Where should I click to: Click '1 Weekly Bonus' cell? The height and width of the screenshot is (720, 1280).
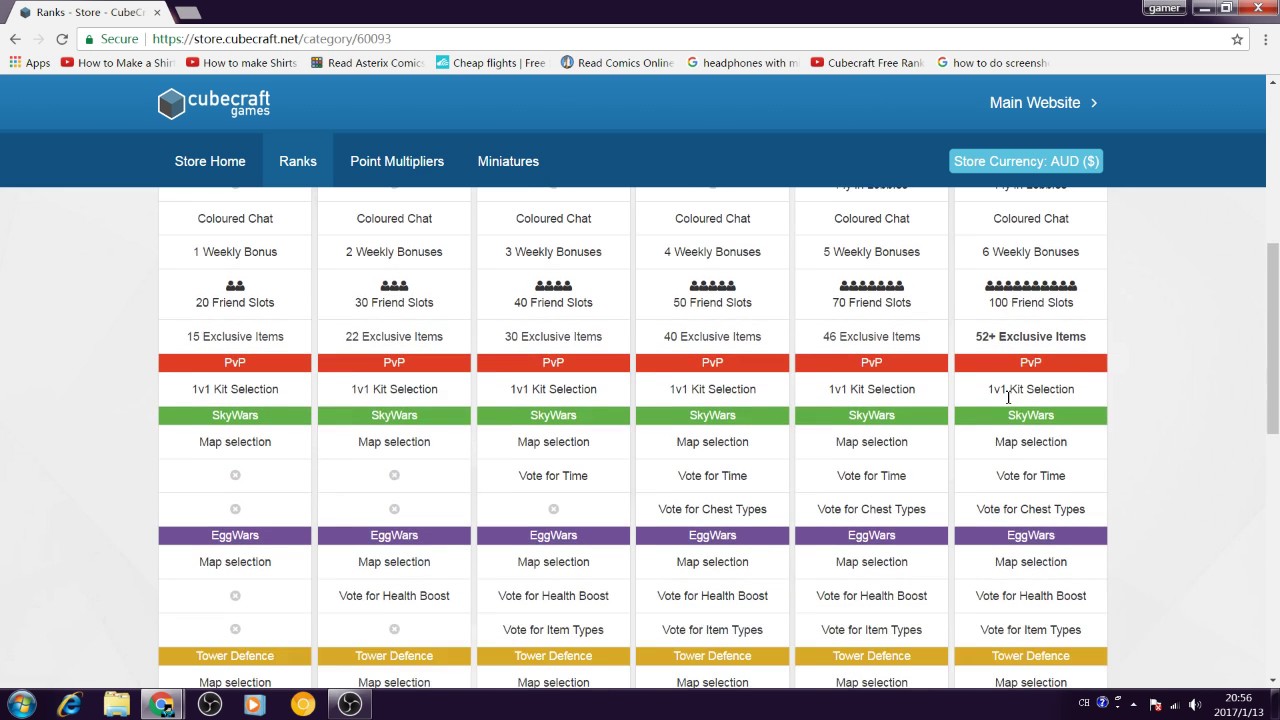click(235, 252)
